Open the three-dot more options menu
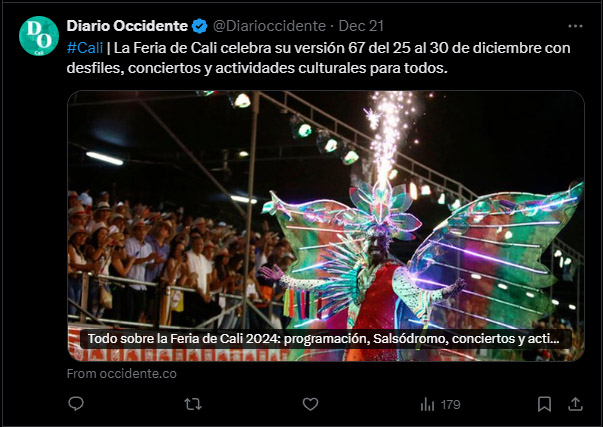This screenshot has height=427, width=603. point(575,26)
